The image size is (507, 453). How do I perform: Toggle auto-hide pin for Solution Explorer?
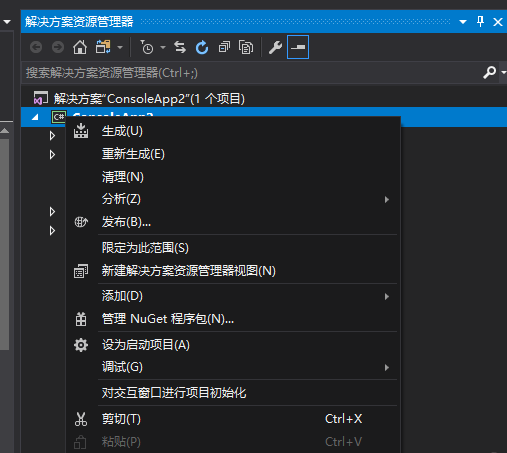pos(480,22)
